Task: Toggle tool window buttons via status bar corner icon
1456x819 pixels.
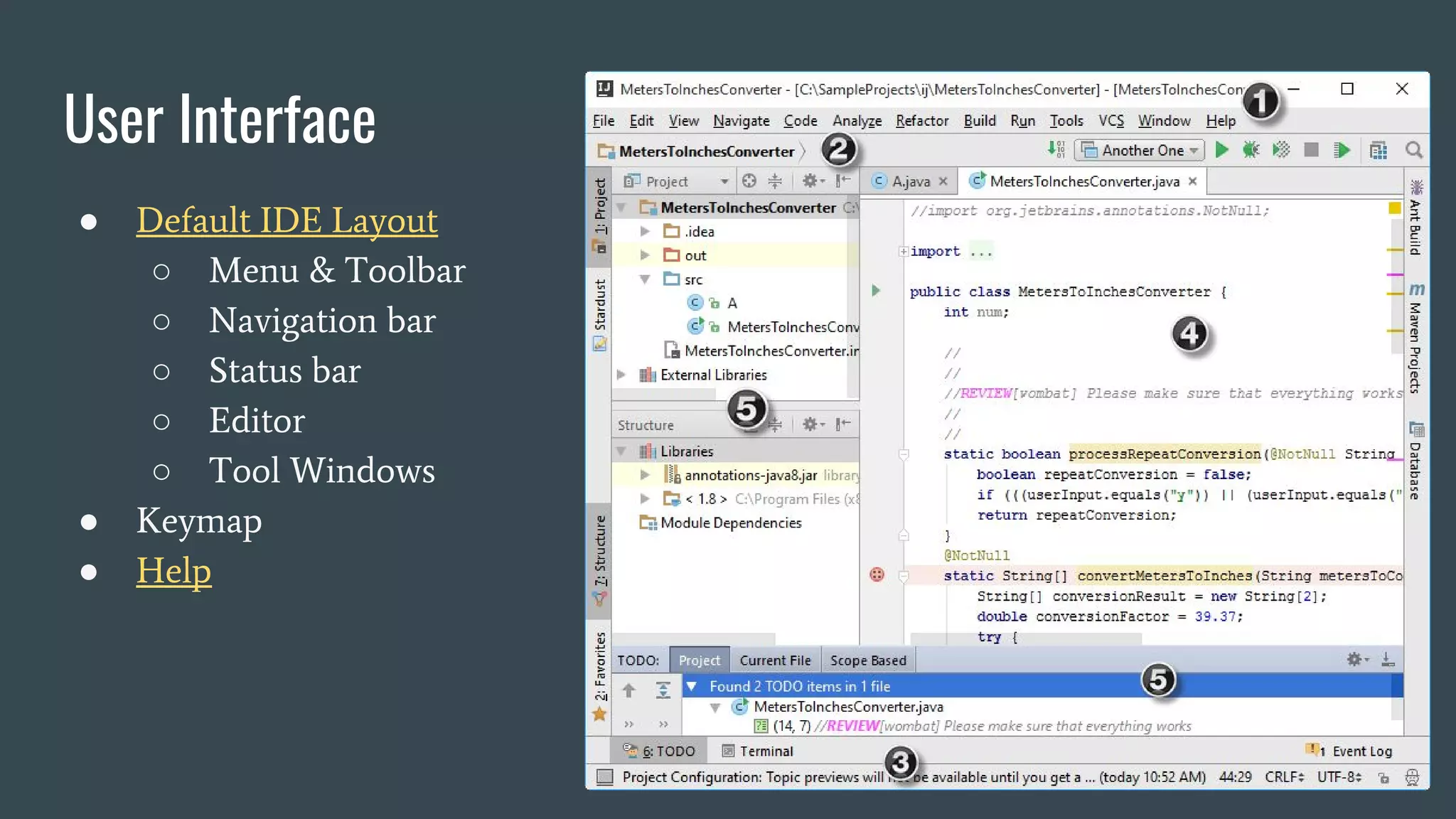Action: coord(604,777)
